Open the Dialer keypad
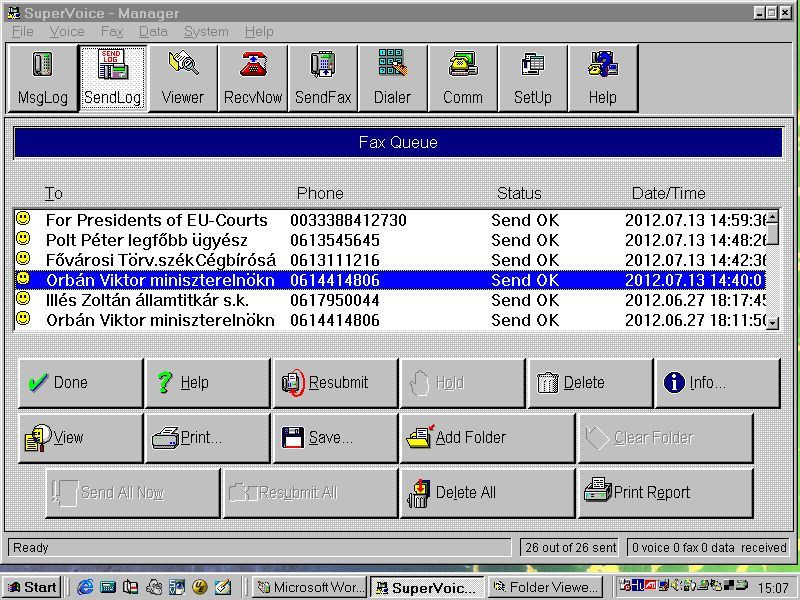 click(x=393, y=78)
